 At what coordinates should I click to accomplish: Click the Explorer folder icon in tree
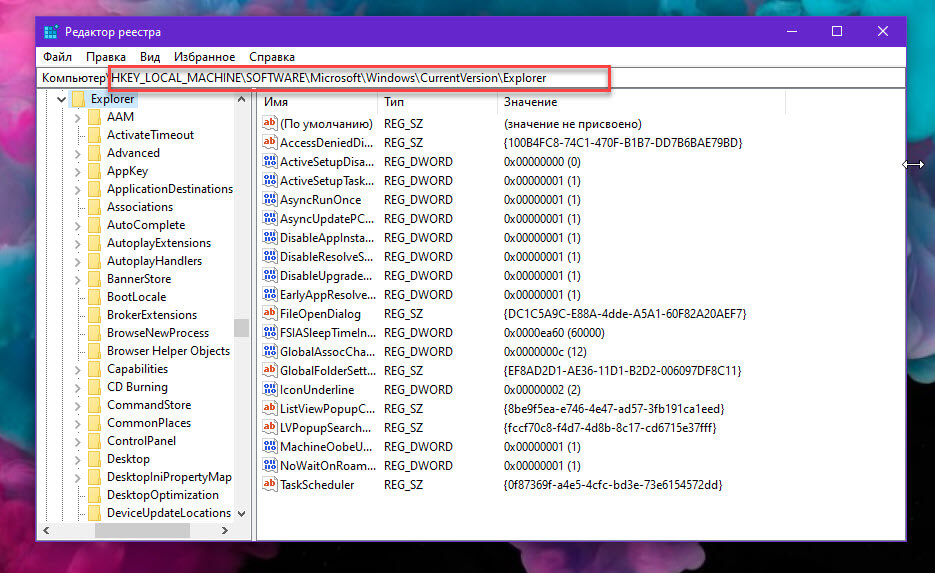pos(78,99)
